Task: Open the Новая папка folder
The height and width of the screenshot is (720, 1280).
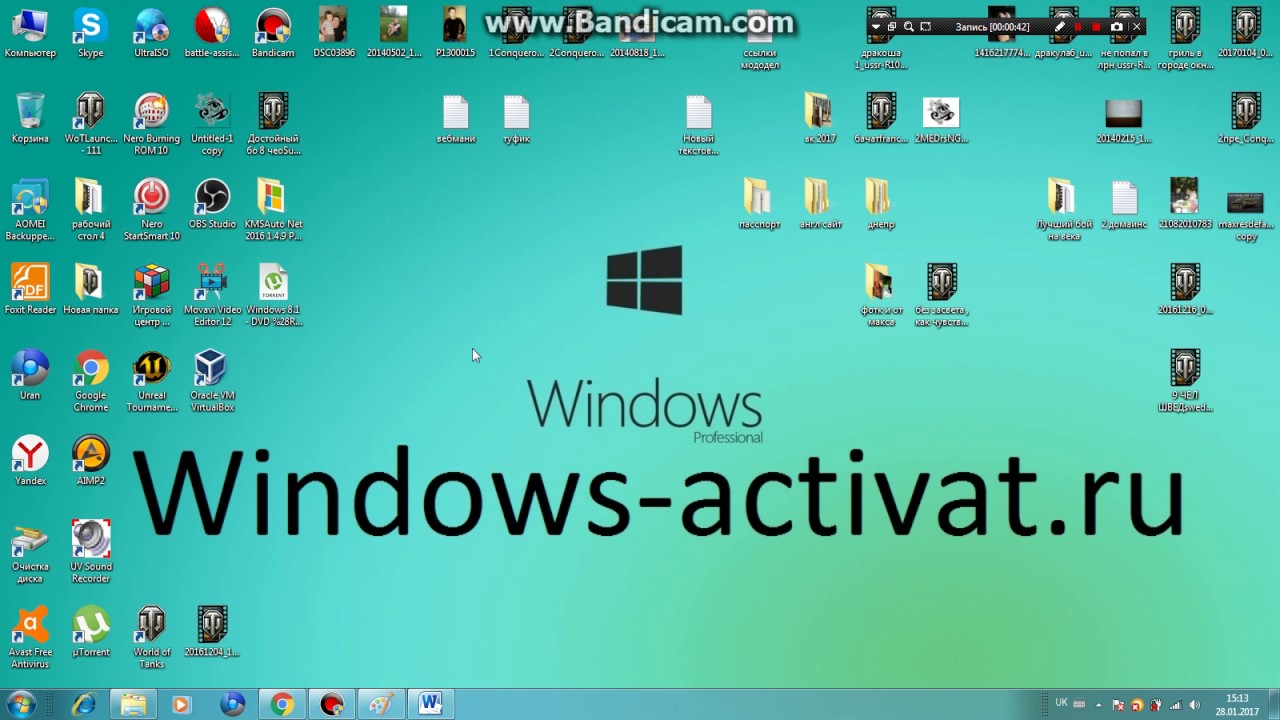Action: (90, 290)
